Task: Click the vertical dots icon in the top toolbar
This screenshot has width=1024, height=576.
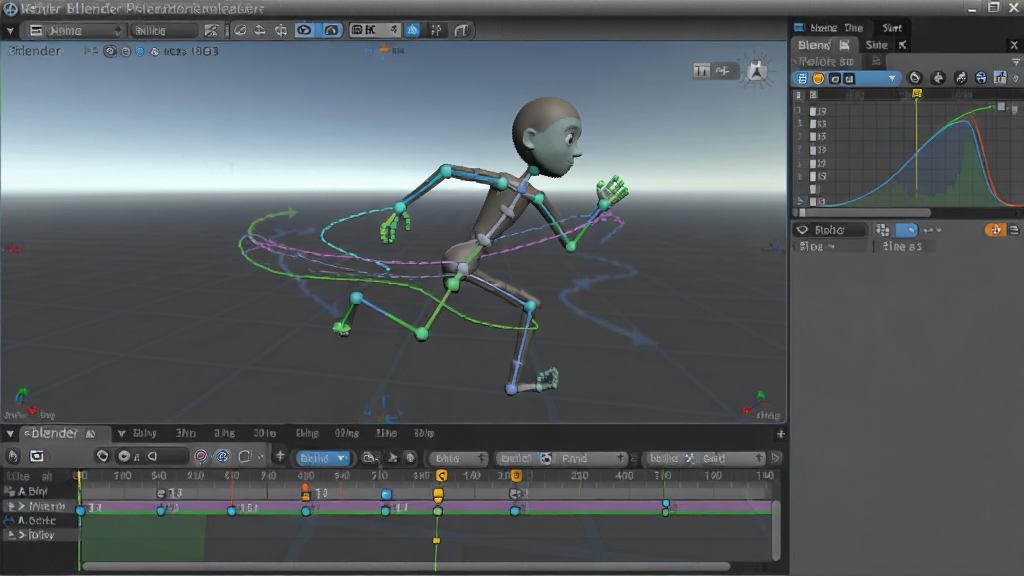Action: pyautogui.click(x=436, y=30)
